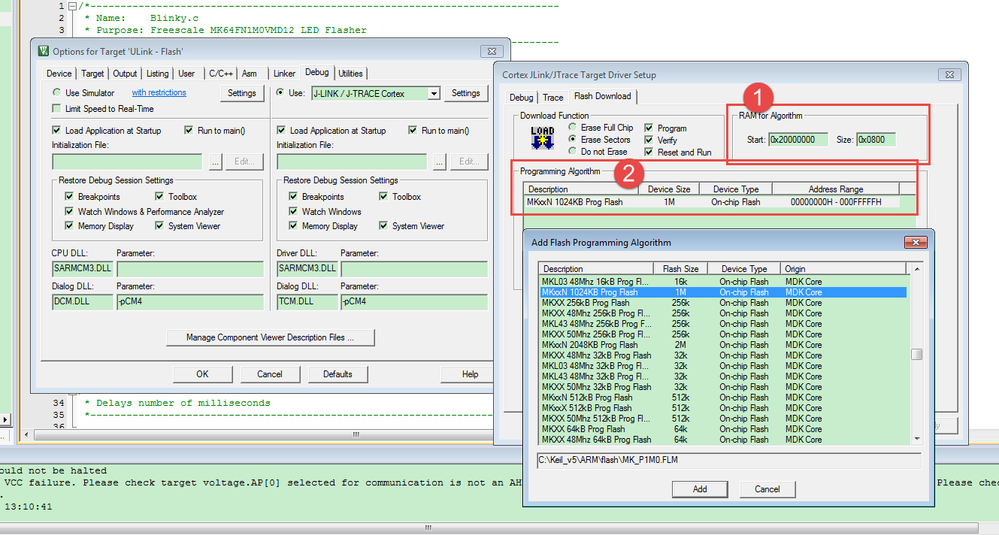Toggle the simulator Breakpoints checkbox
999x535 pixels.
coord(69,196)
